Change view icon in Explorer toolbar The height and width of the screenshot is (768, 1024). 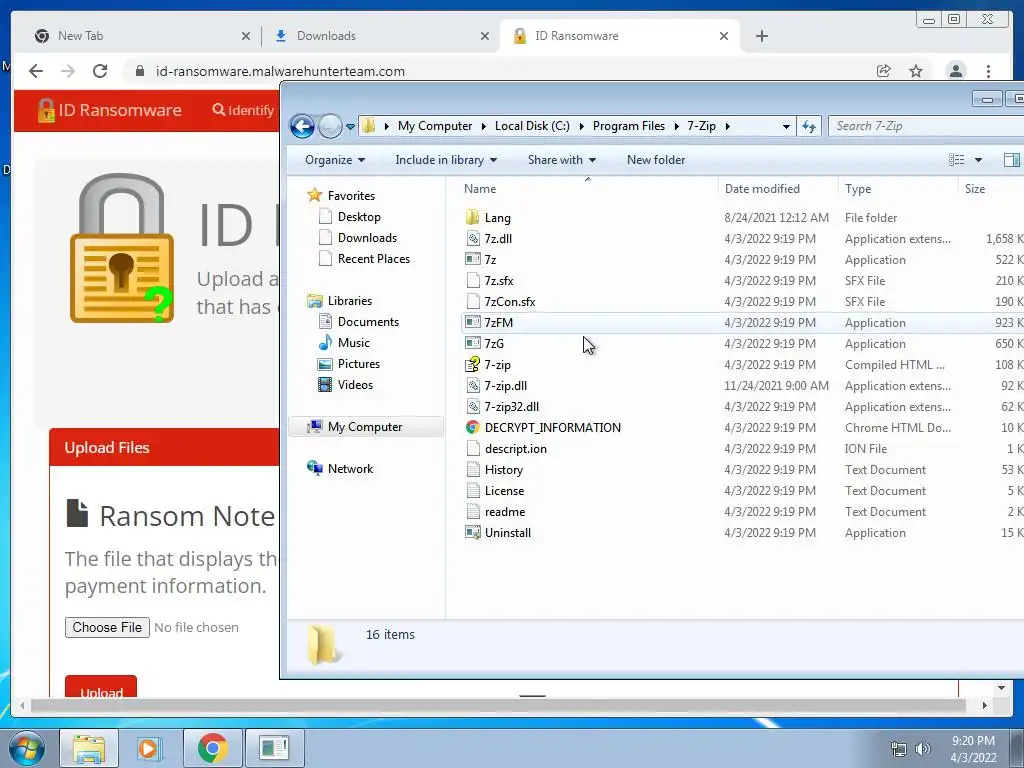click(x=956, y=160)
